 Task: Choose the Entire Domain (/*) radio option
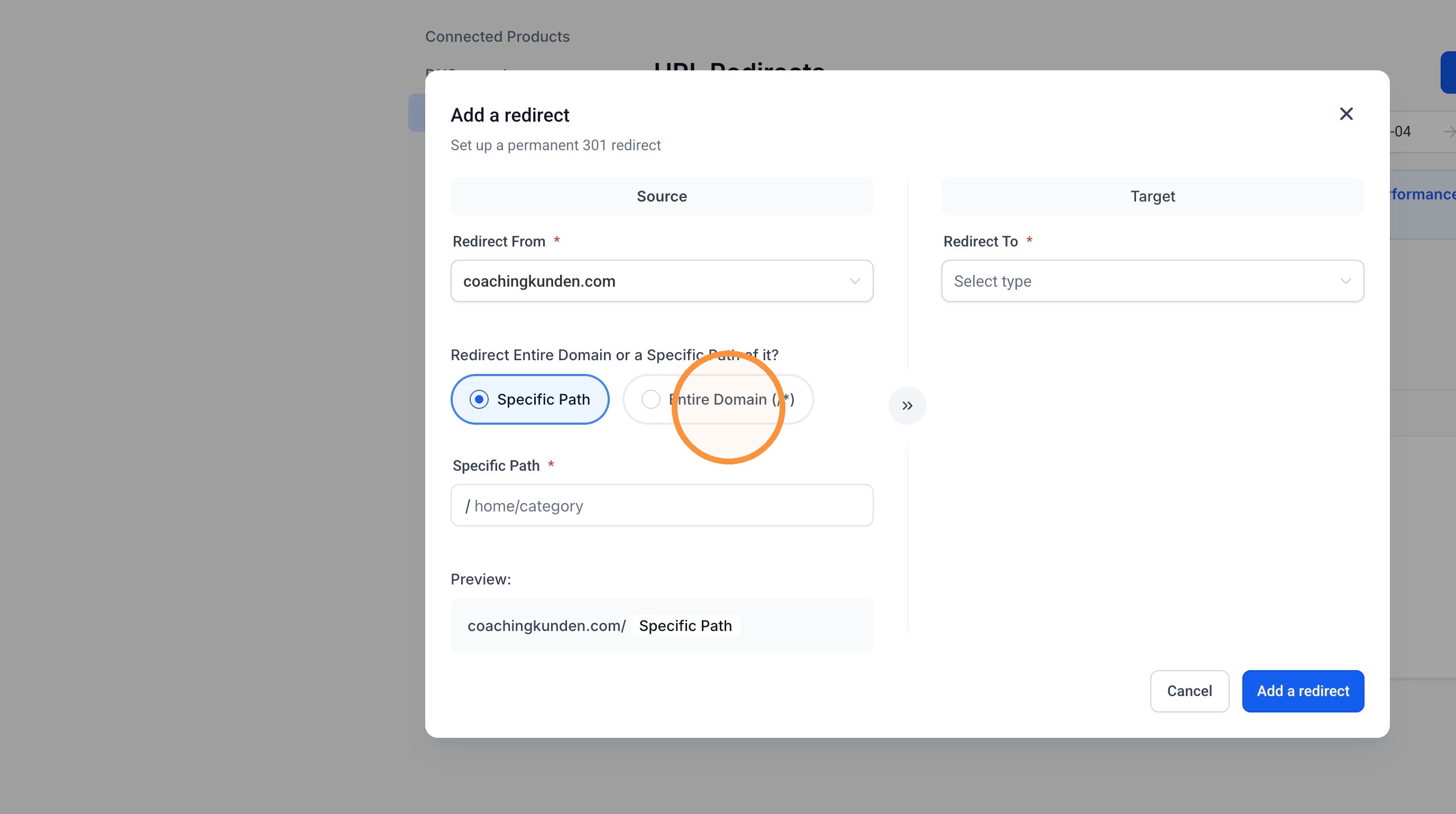(718, 399)
